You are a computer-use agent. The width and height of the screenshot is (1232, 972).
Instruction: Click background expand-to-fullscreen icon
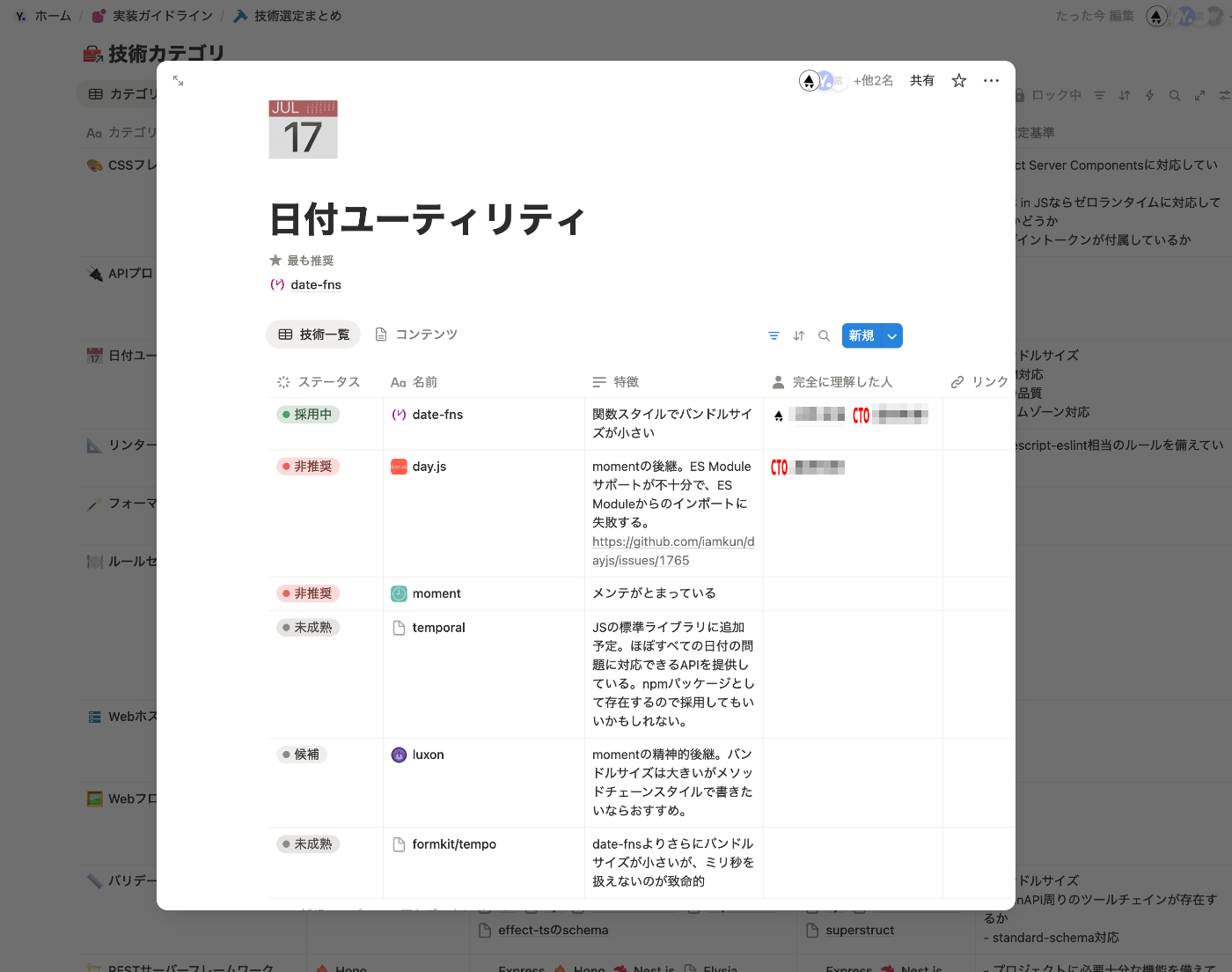(x=1199, y=95)
